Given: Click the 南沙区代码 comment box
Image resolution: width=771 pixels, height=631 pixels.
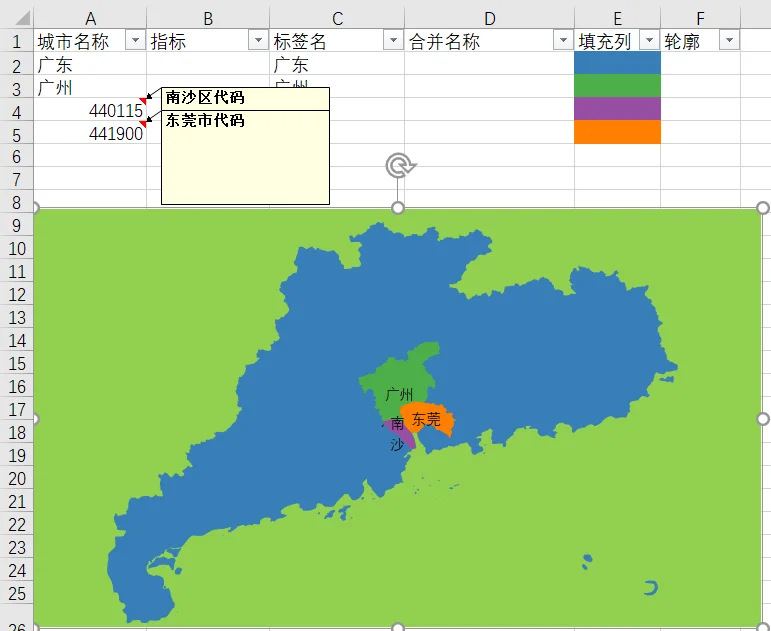Looking at the screenshot, I should coord(245,98).
